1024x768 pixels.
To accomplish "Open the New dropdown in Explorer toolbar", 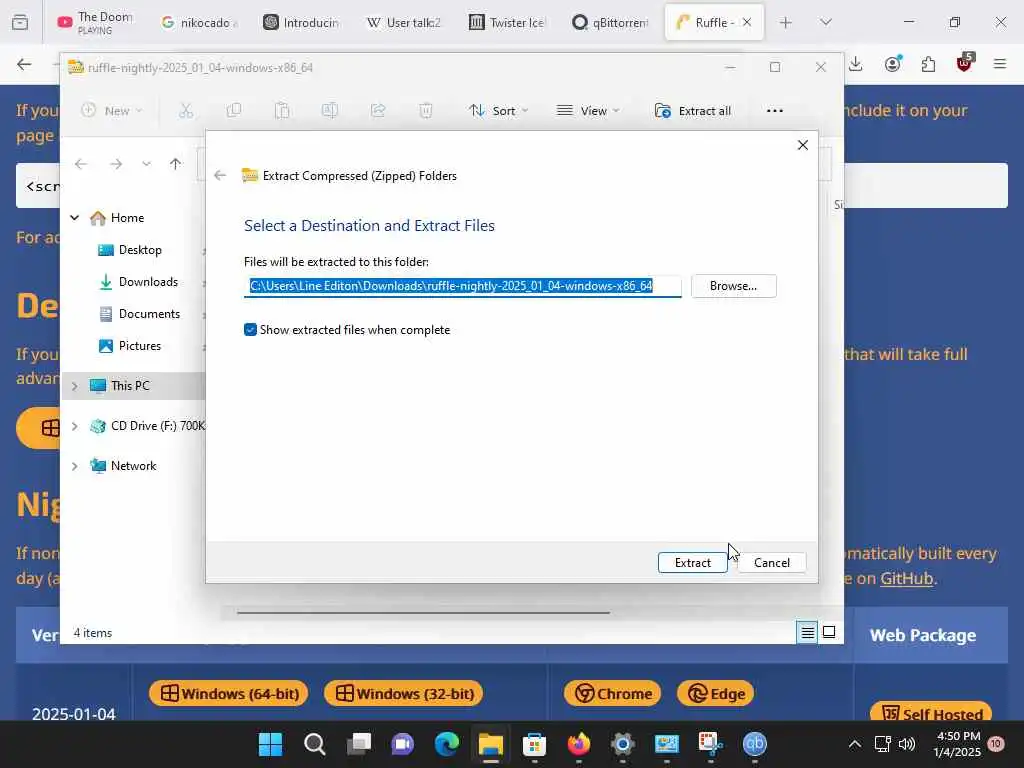I will tap(112, 111).
